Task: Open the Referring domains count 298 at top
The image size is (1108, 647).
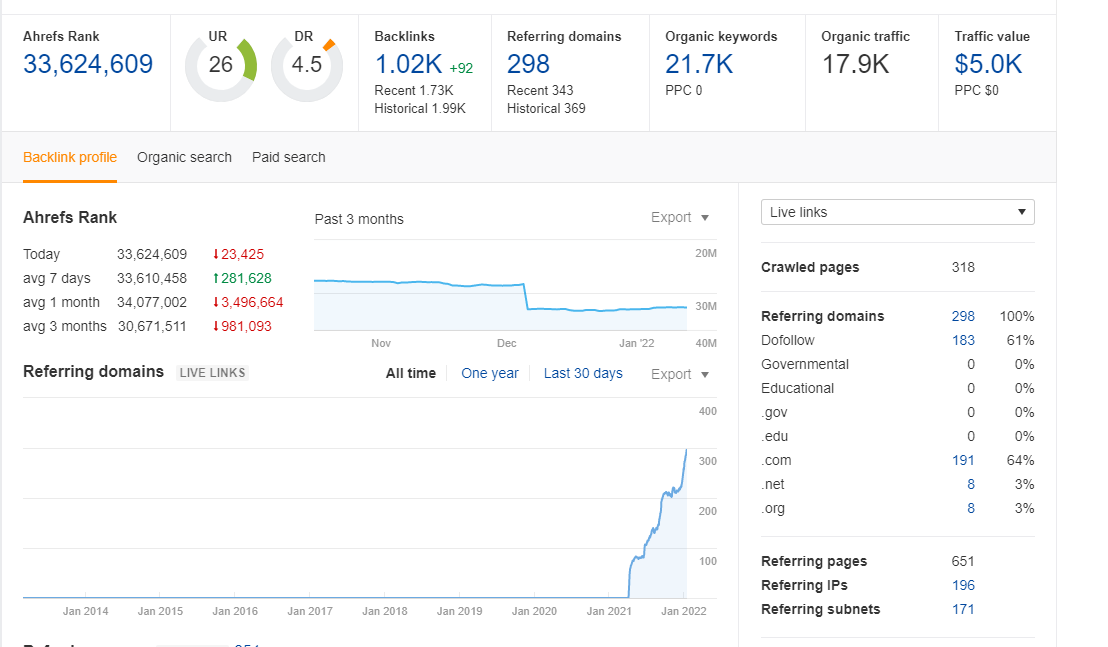Action: coord(529,64)
